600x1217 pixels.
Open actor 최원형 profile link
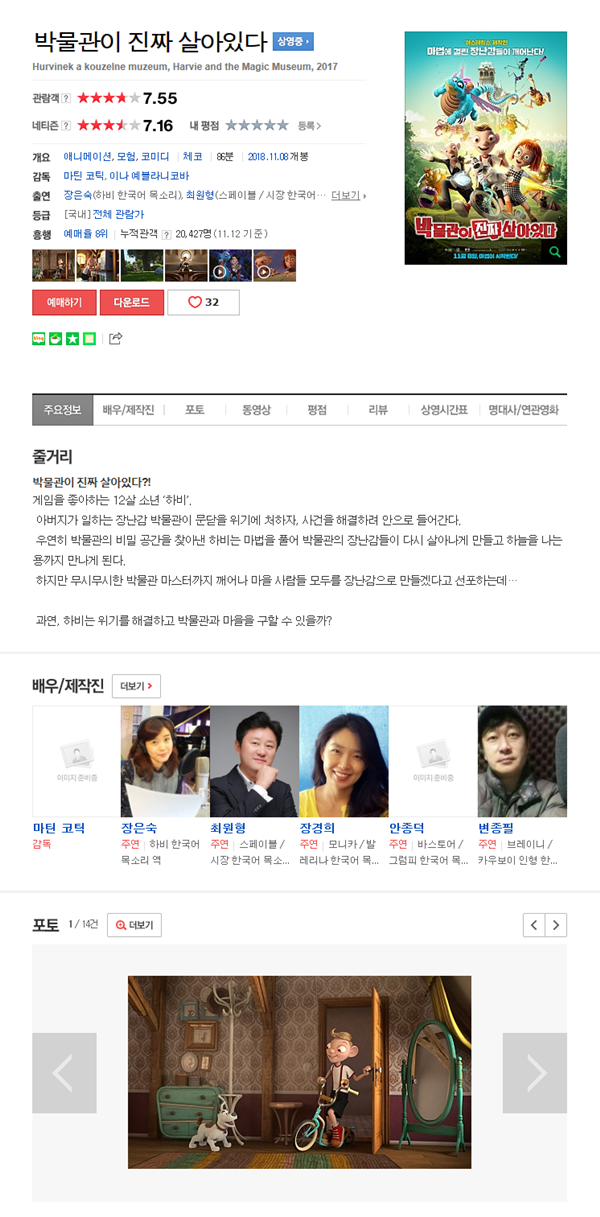click(228, 828)
